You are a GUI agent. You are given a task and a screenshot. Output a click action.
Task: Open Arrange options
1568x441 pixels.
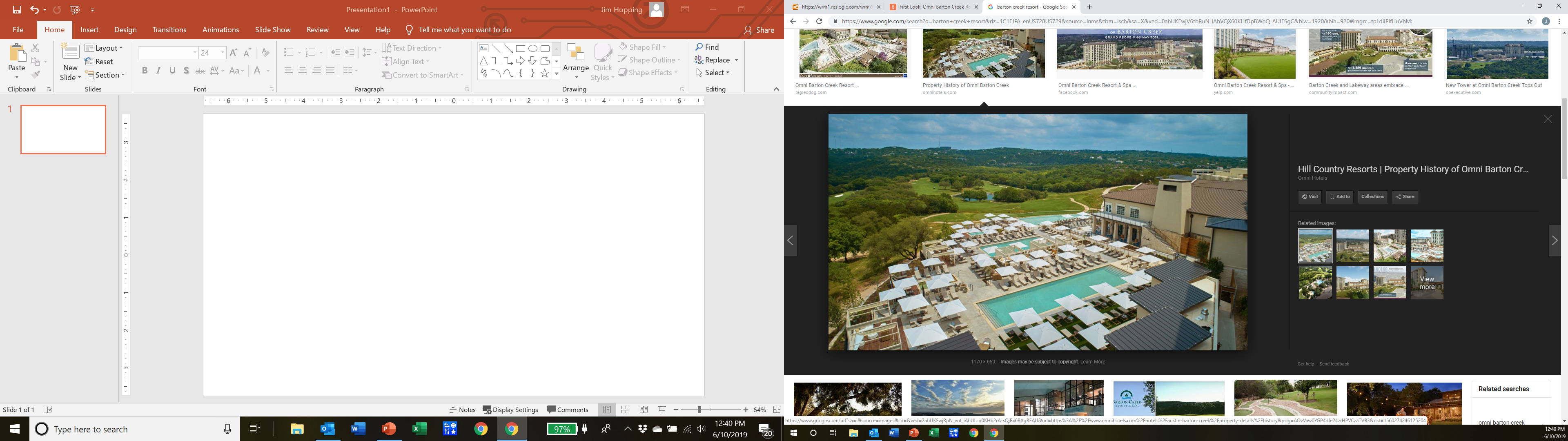click(x=576, y=62)
